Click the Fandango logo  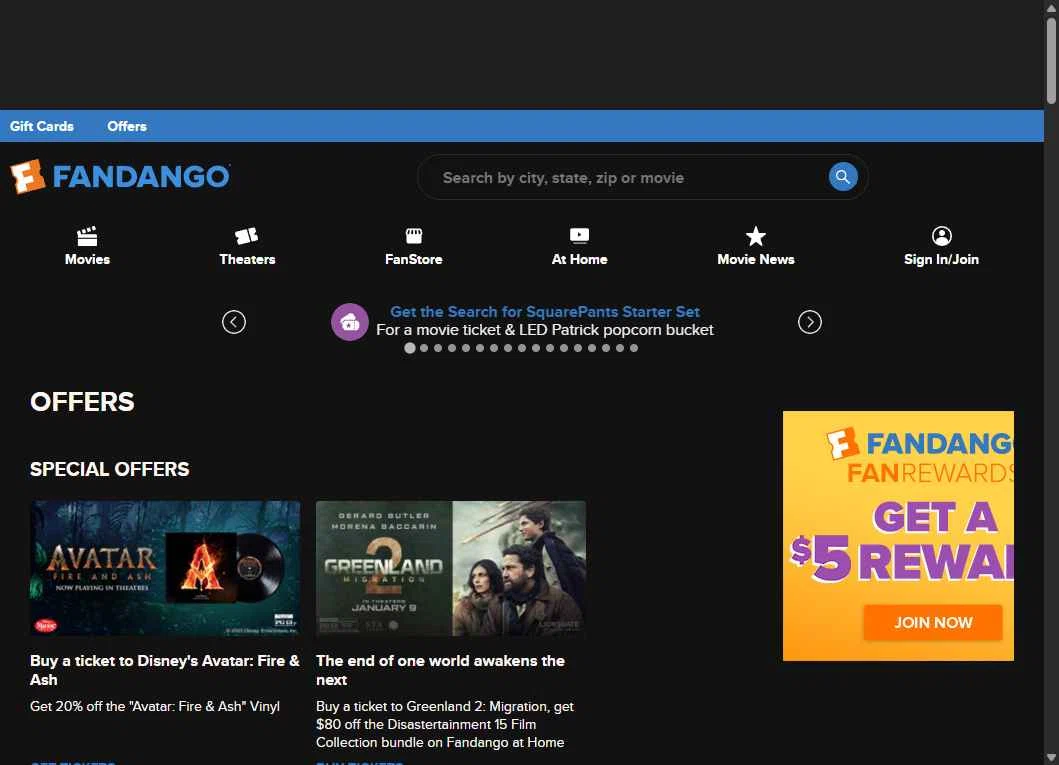click(120, 176)
